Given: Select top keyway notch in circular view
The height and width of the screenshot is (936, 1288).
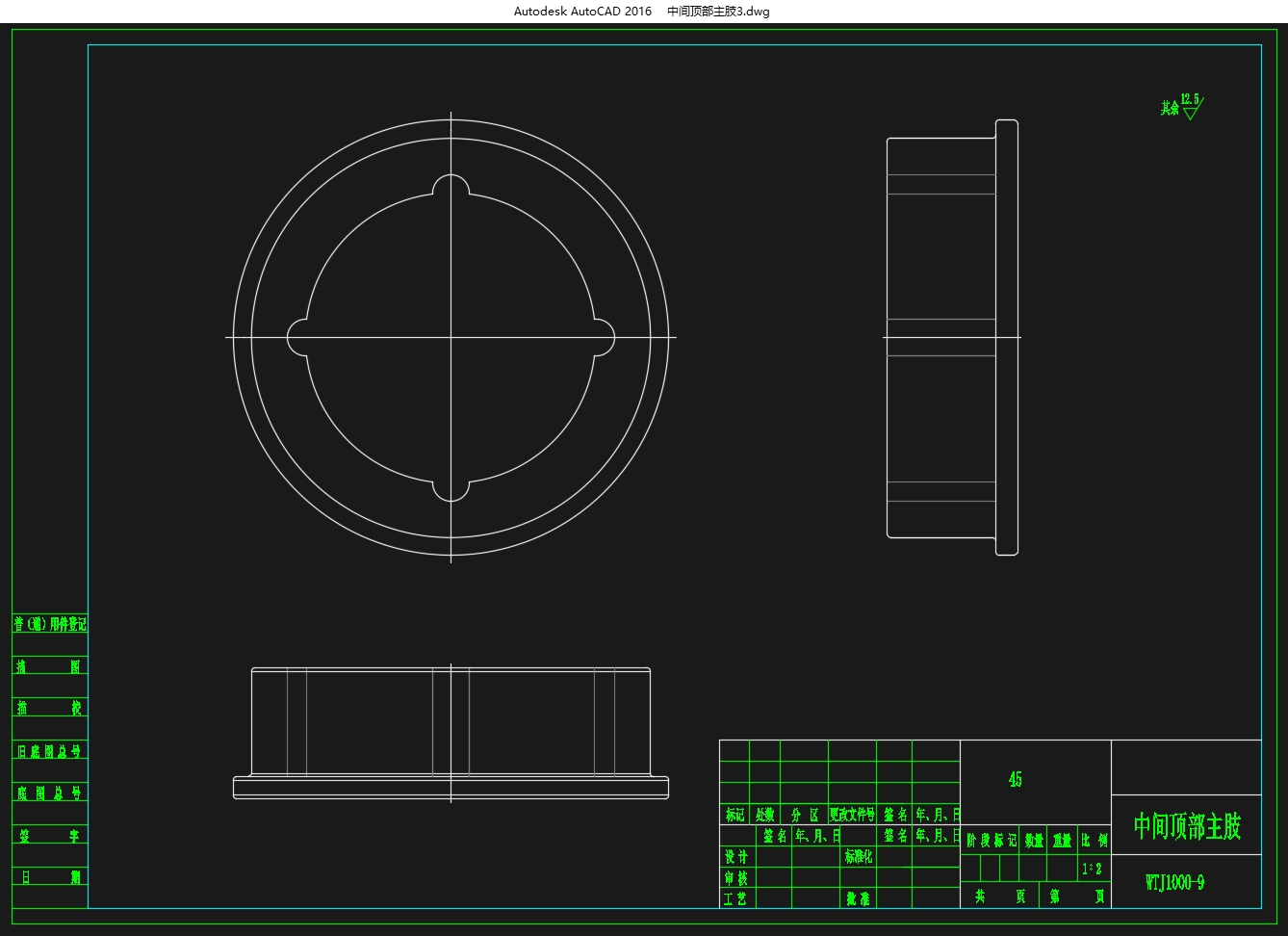Looking at the screenshot, I should 451,185.
